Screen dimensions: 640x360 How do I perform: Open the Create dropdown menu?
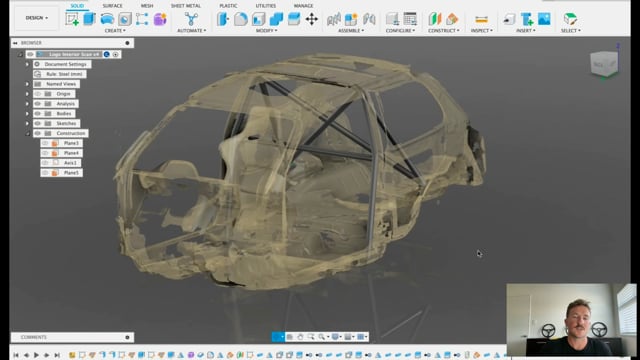coord(115,31)
